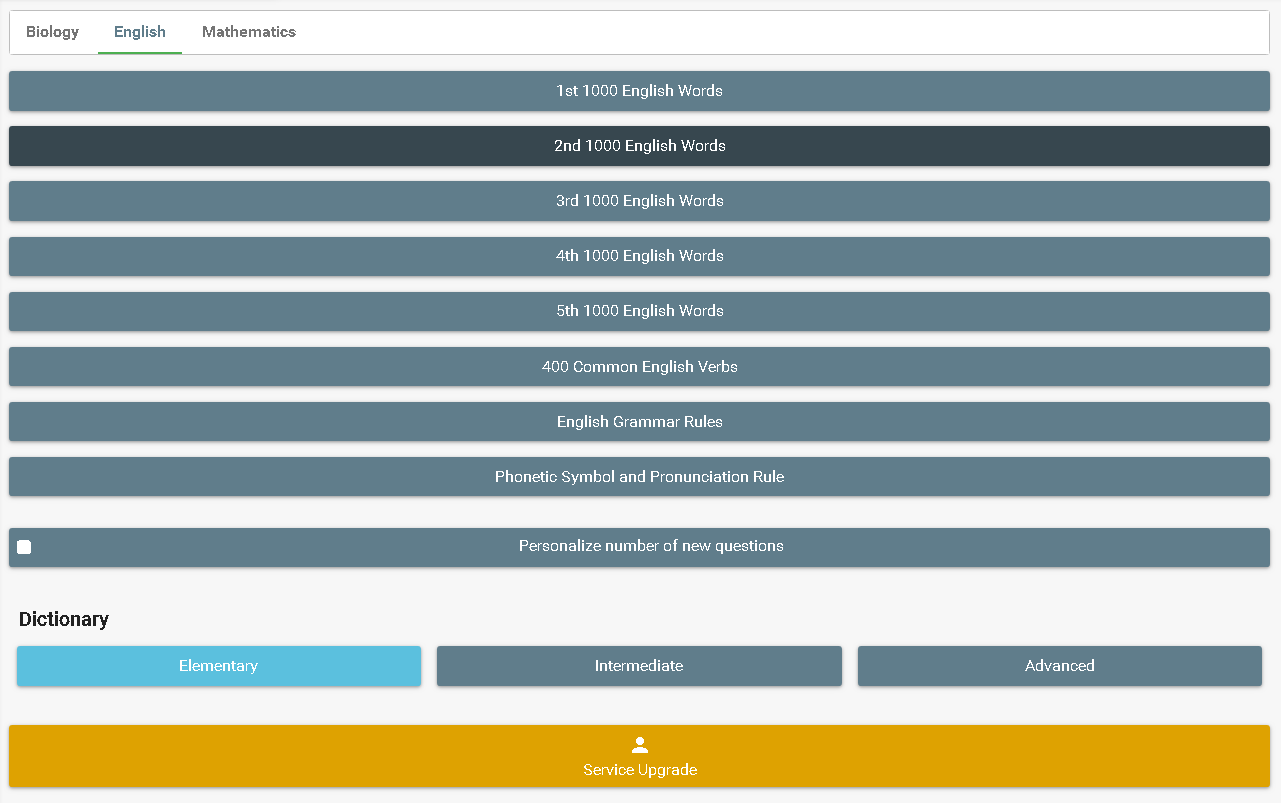The image size is (1281, 803).
Task: Choose 3rd 1000 English Words
Action: 639,201
